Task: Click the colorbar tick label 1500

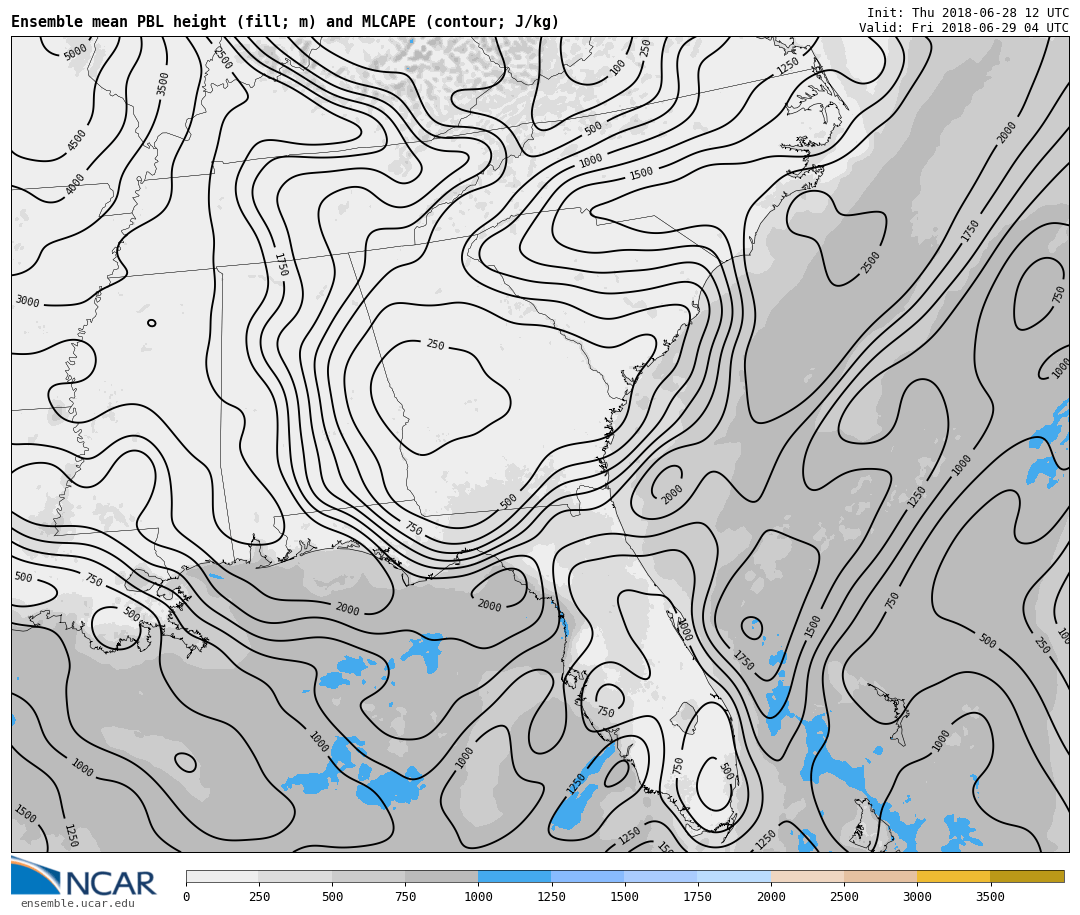Action: 624,896
